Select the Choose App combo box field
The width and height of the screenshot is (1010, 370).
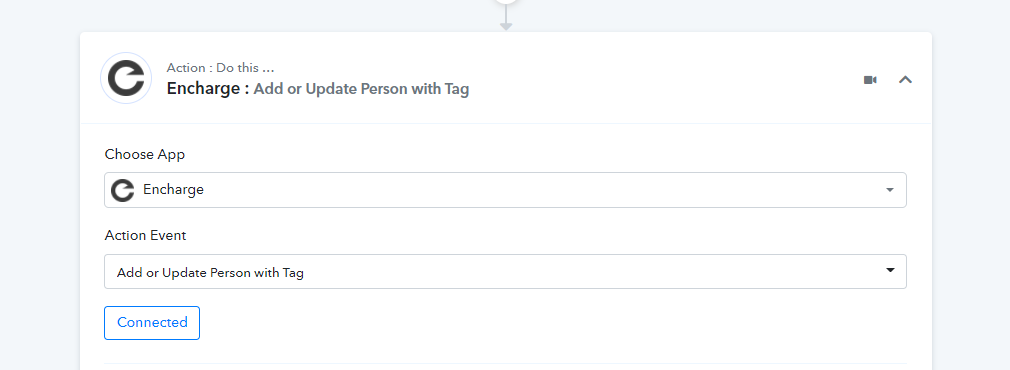(505, 190)
